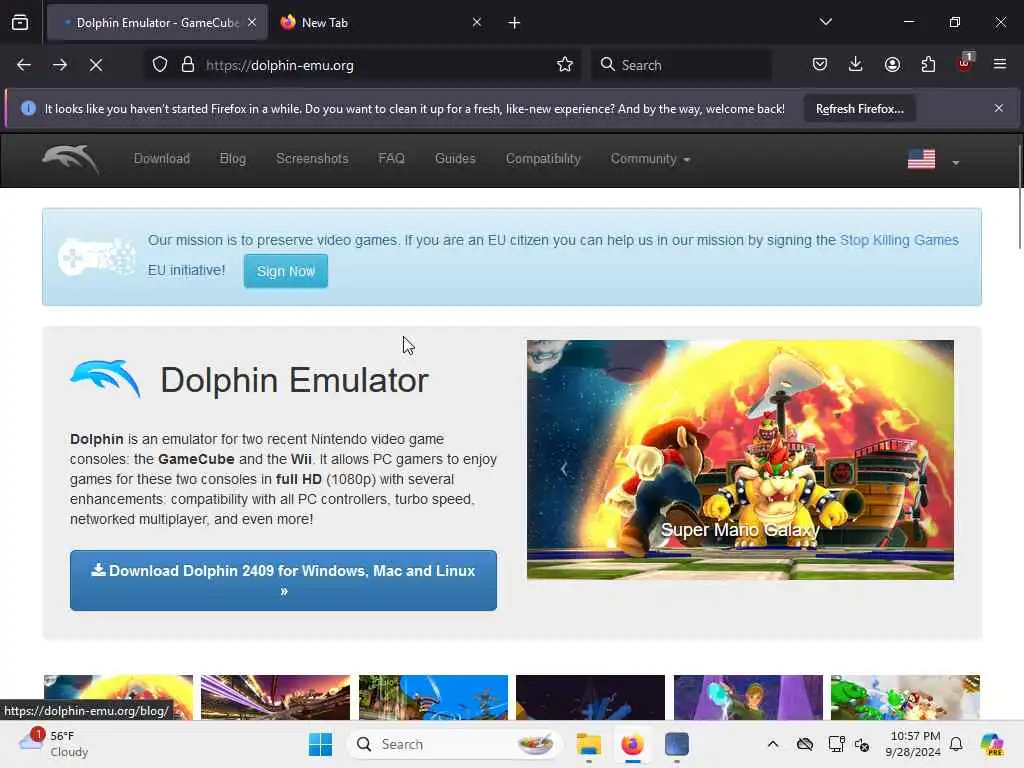Click the Super Mario Galaxy carousel image

[x=740, y=460]
